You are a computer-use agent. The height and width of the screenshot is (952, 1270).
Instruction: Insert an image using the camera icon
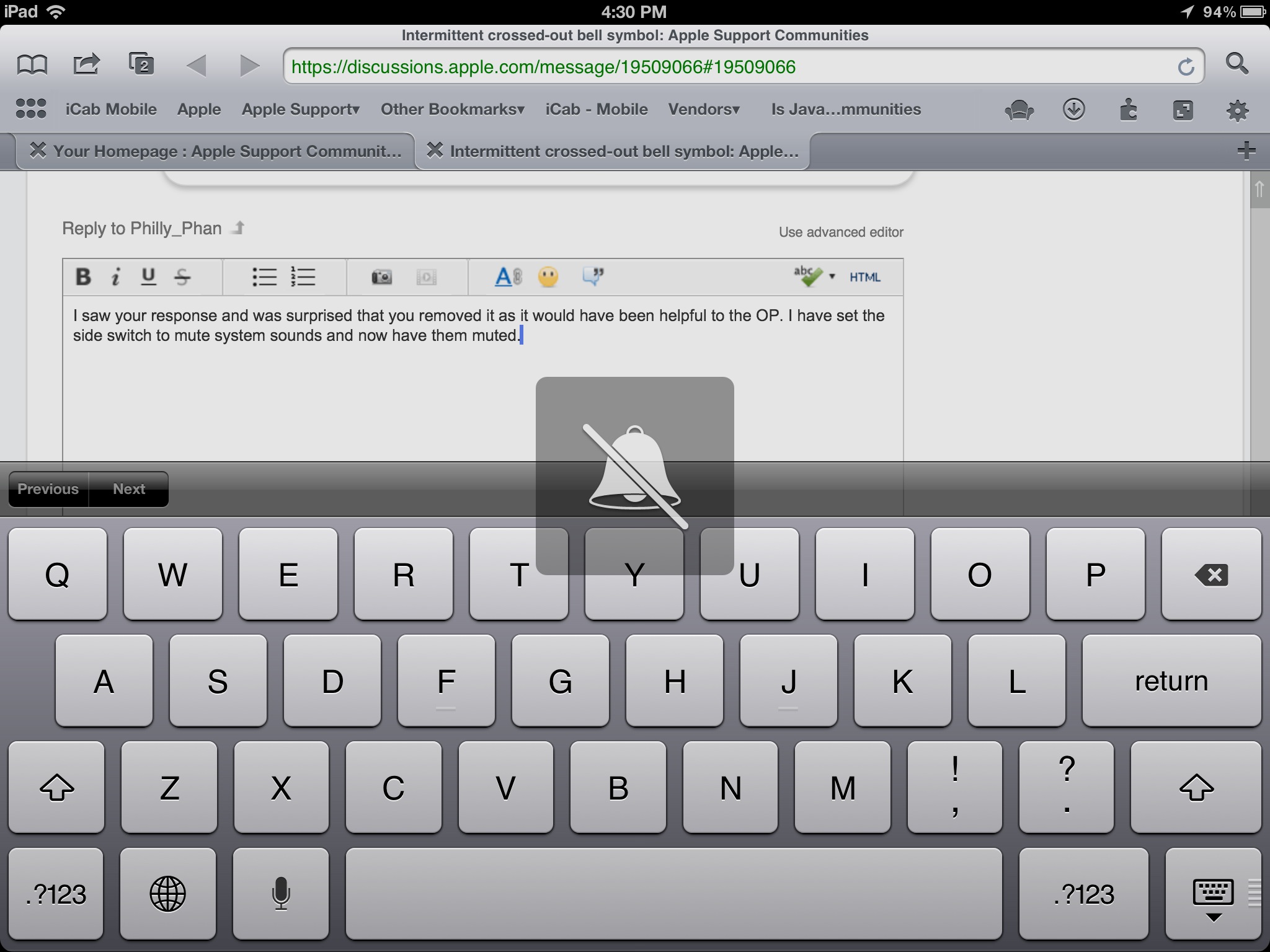[383, 277]
